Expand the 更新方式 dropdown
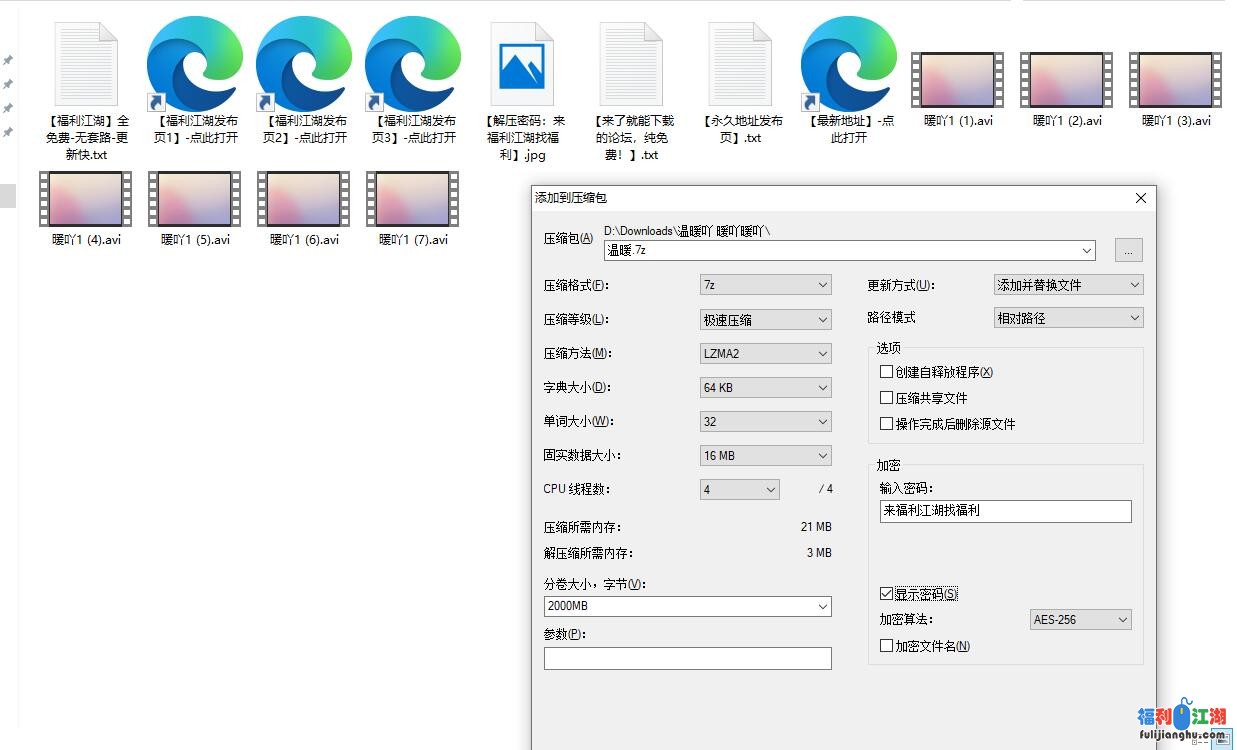Viewport: 1237px width, 750px height. click(x=1068, y=285)
